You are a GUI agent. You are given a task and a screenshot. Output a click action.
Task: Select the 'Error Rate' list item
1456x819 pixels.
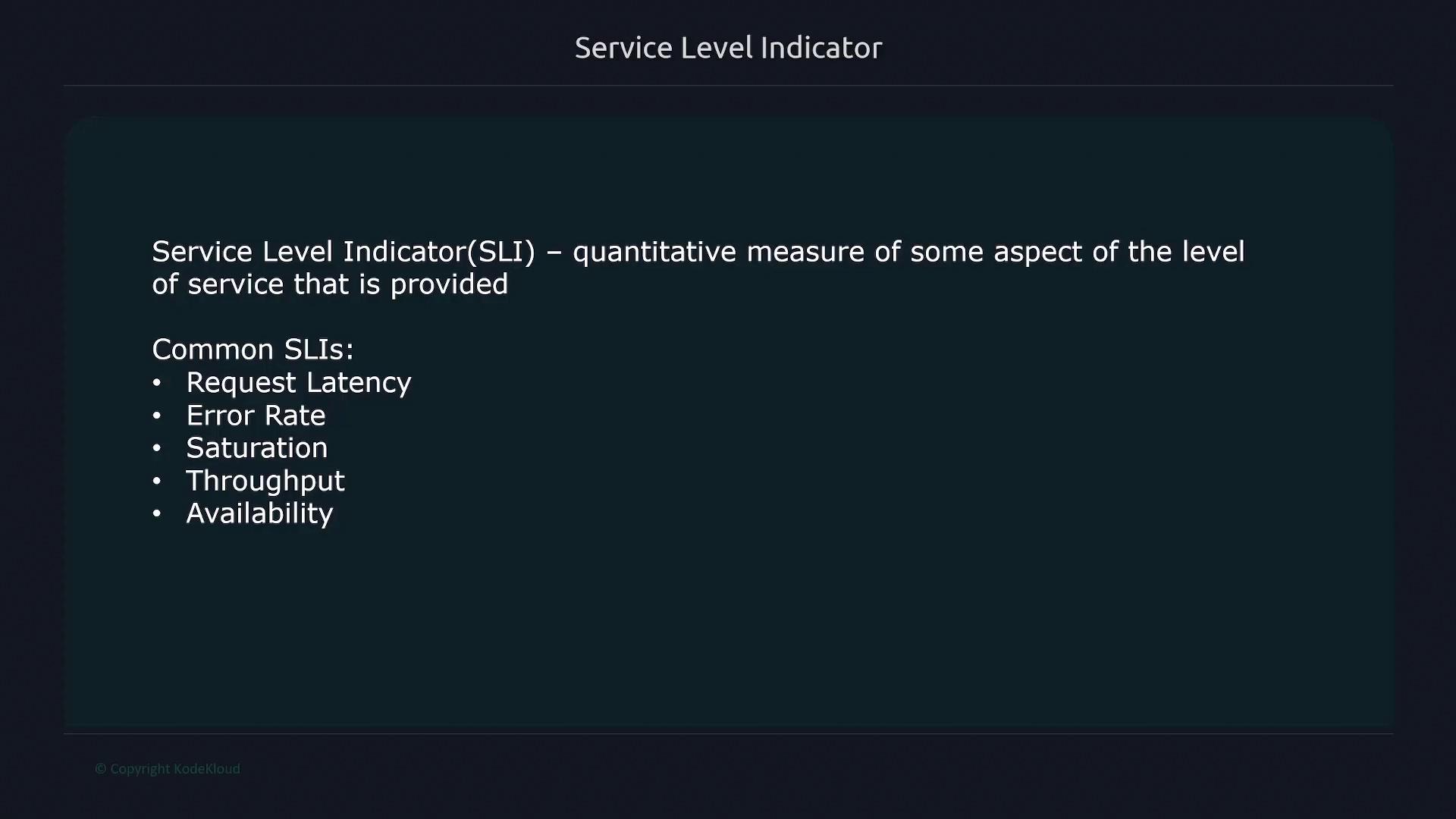pyautogui.click(x=256, y=416)
